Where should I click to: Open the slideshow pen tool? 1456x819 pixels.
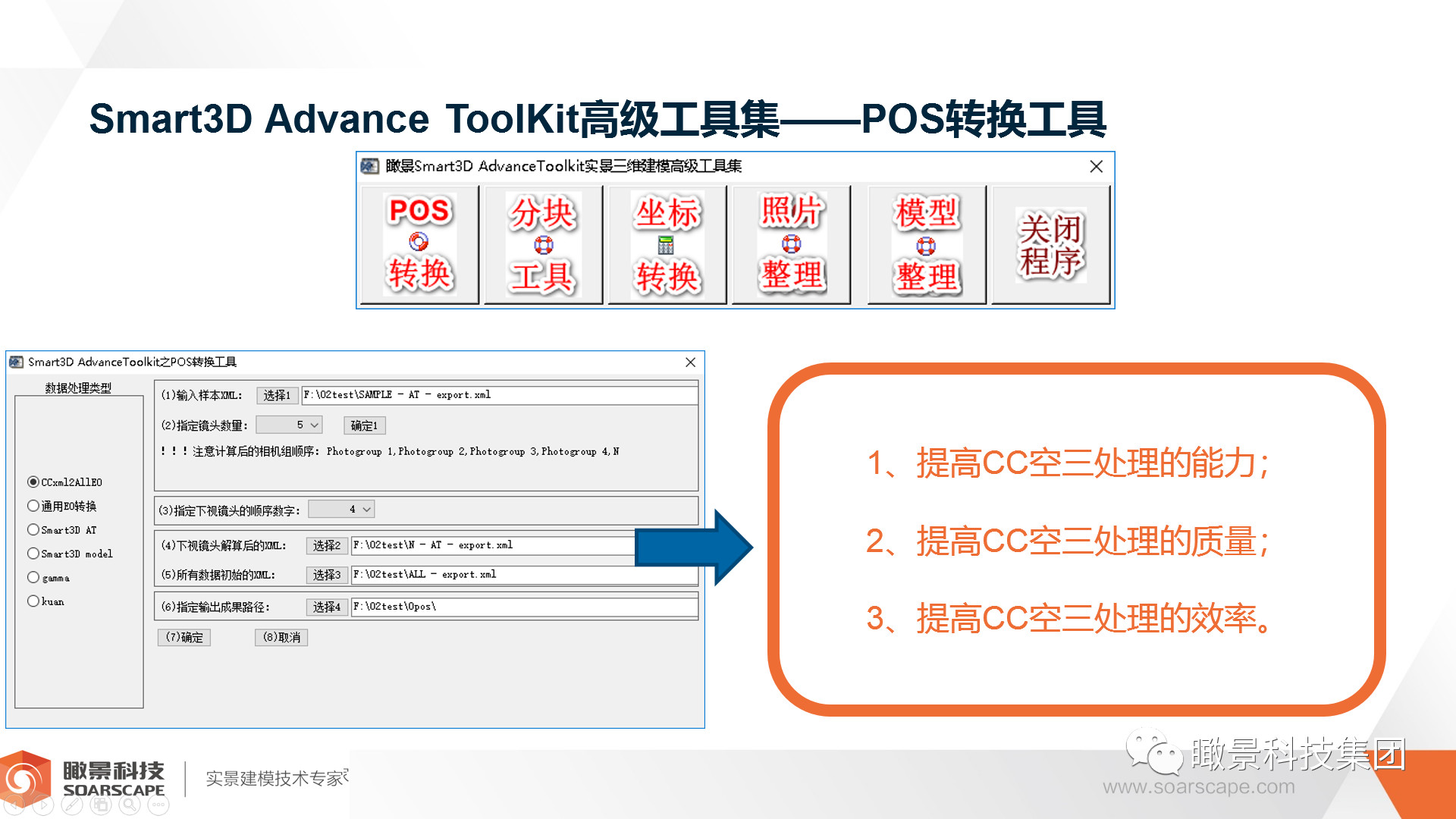(x=72, y=805)
